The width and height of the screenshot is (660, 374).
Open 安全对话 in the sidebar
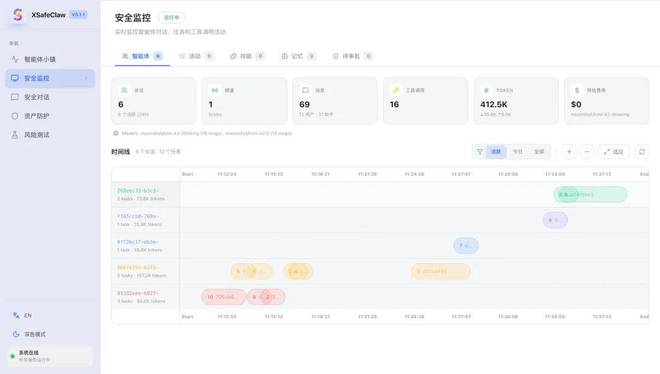pyautogui.click(x=50, y=97)
